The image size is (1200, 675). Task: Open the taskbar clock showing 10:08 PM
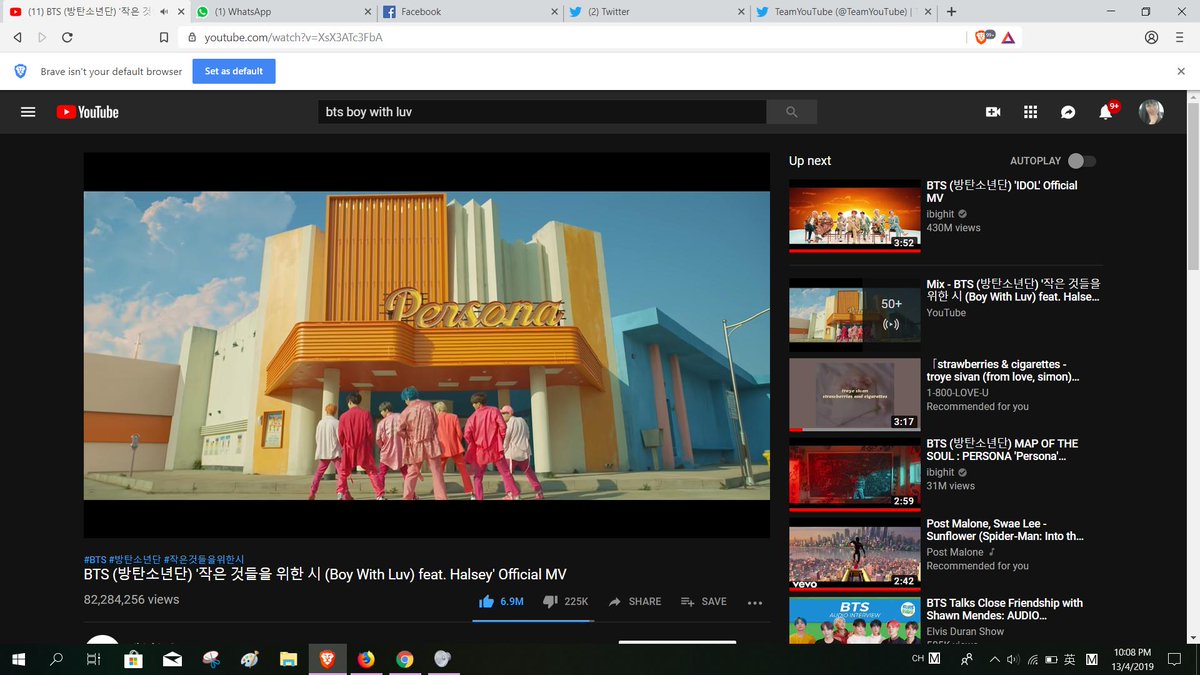coord(1134,659)
